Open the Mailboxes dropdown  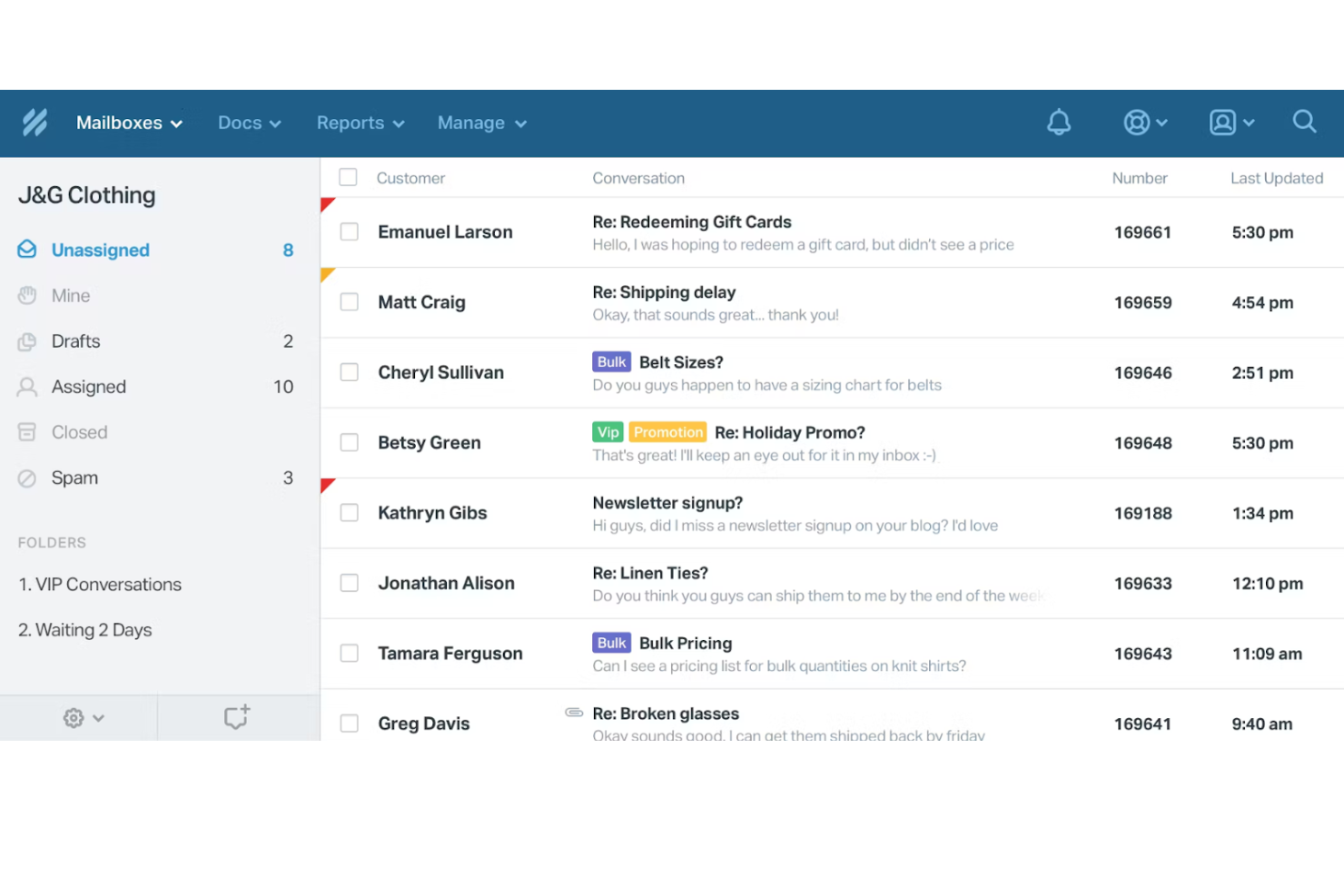click(x=128, y=123)
